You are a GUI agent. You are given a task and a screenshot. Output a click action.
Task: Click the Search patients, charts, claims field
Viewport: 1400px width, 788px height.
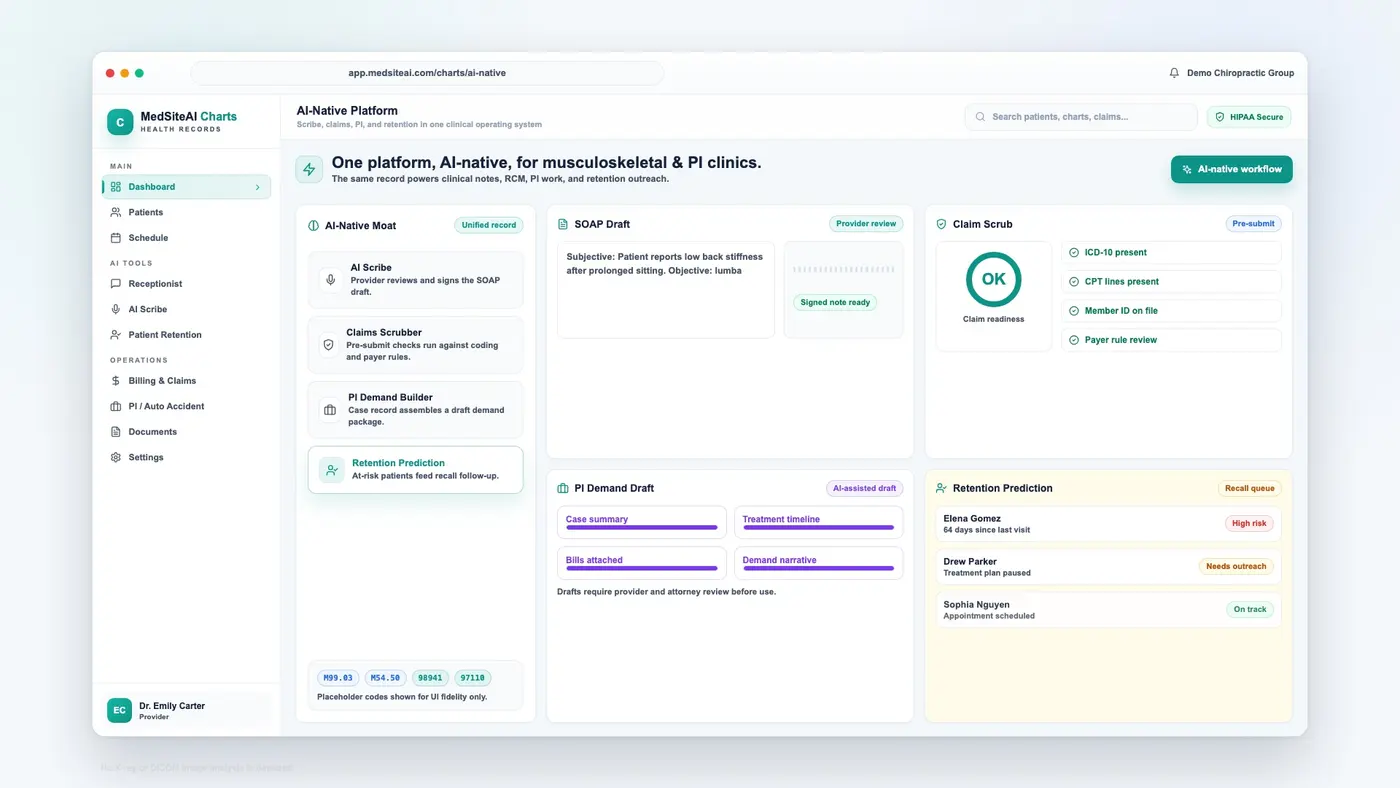[x=1081, y=117]
